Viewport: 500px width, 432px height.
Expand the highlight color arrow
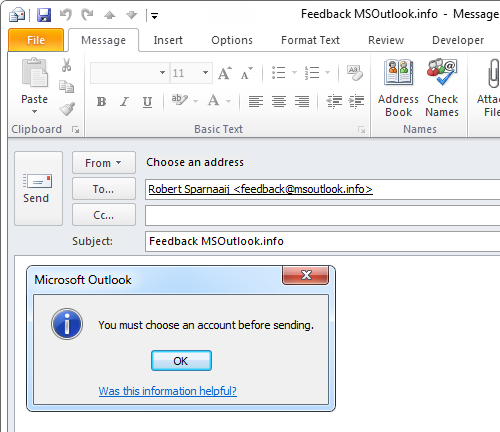click(x=196, y=101)
